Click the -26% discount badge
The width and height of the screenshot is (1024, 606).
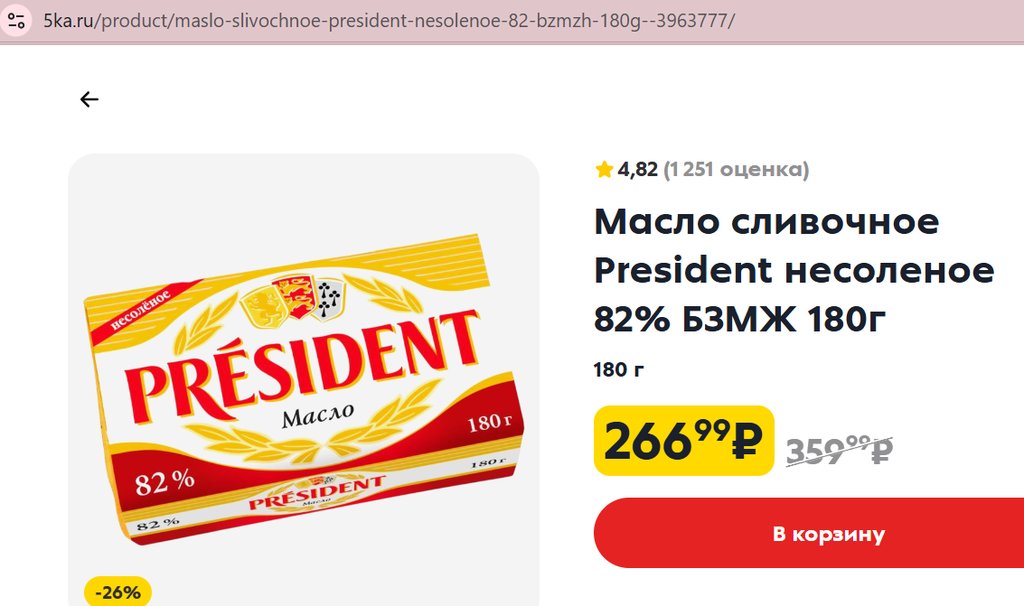118,592
